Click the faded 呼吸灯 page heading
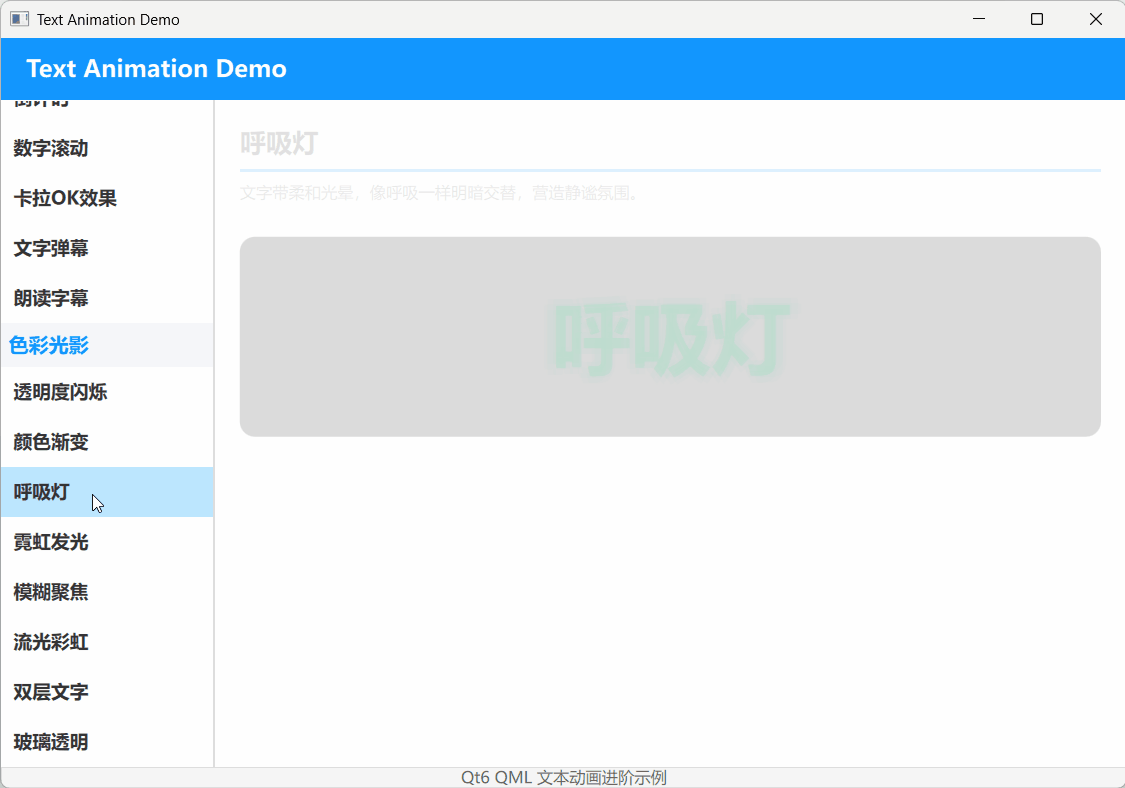 click(279, 144)
